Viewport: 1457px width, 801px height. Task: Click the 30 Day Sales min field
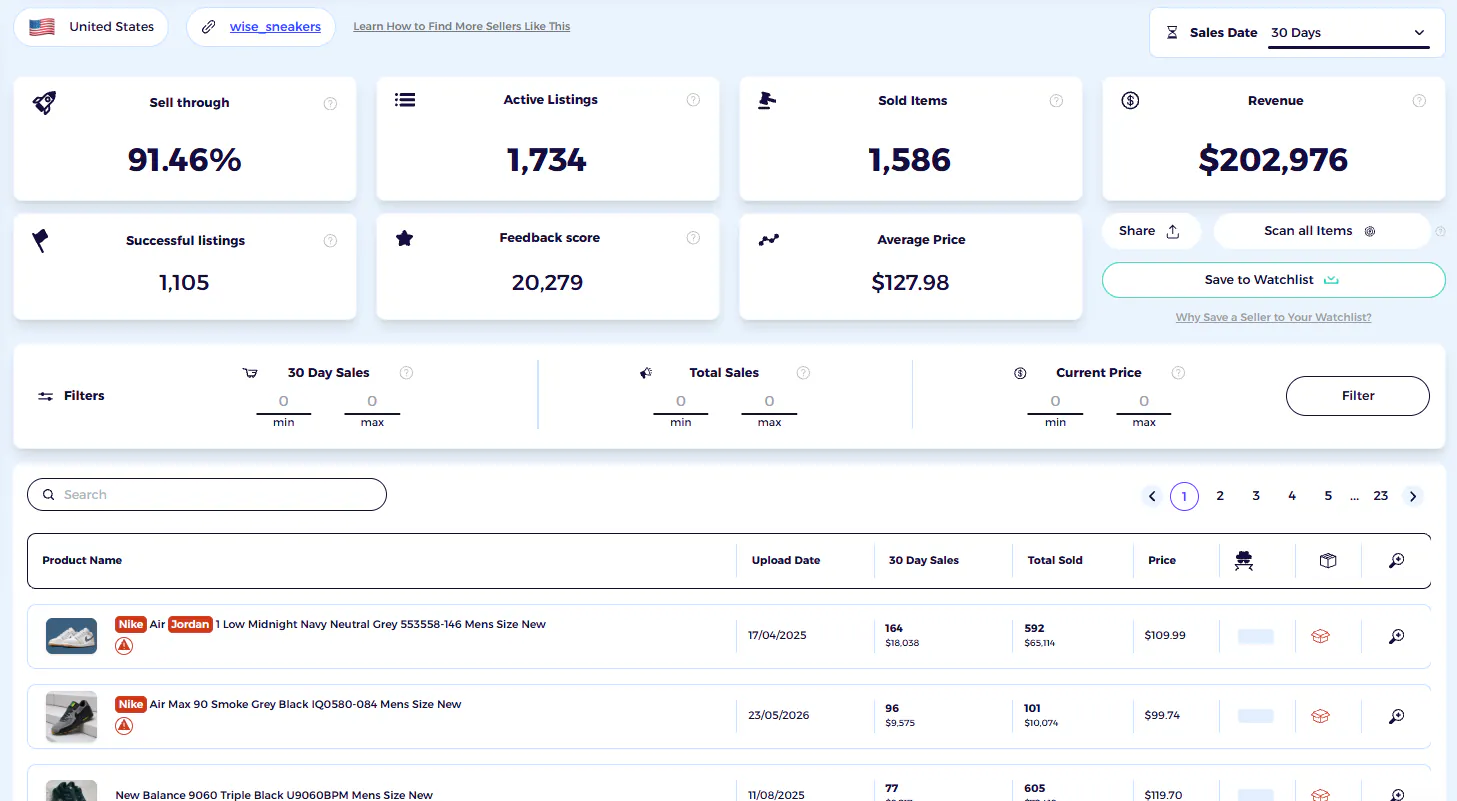(x=284, y=402)
